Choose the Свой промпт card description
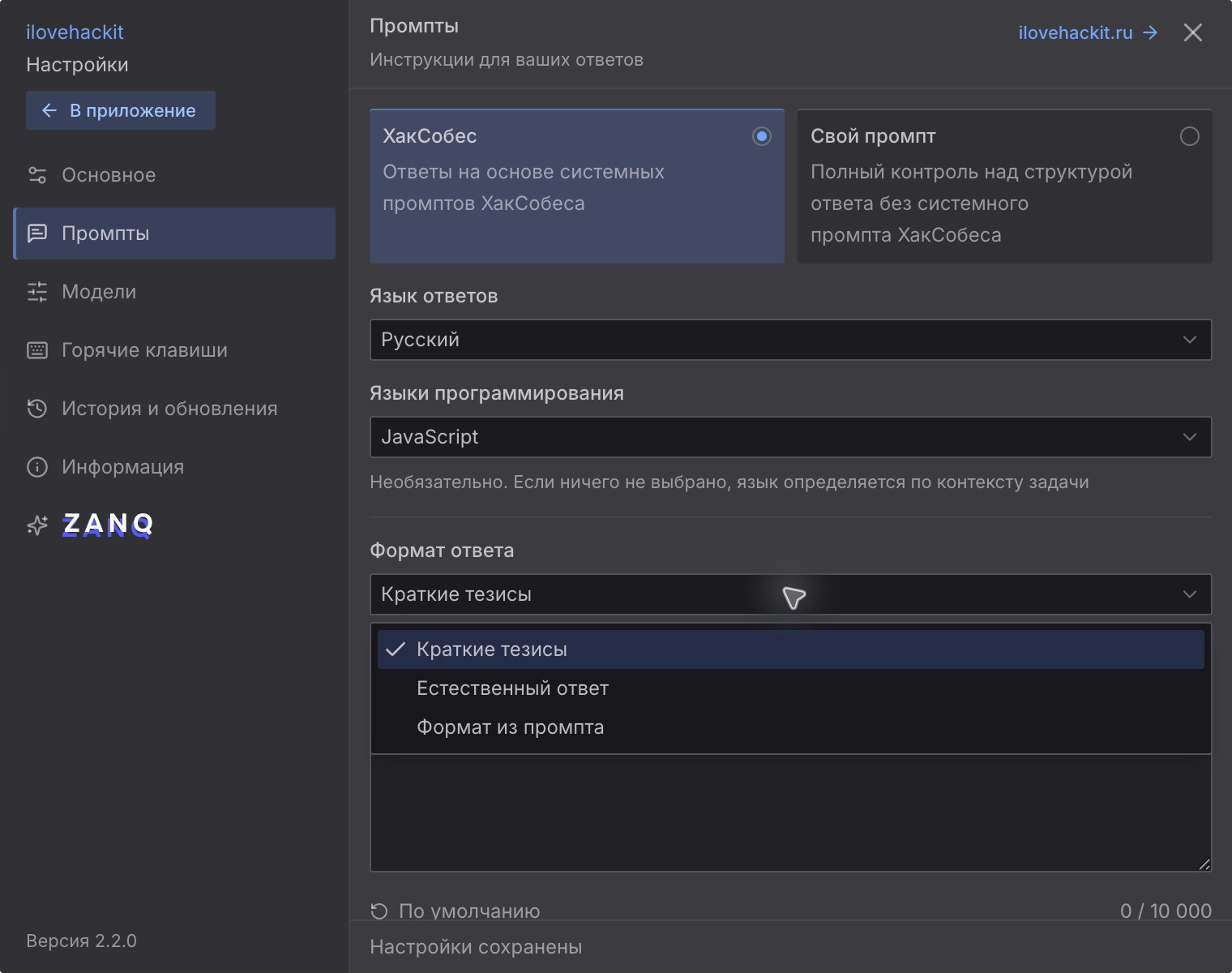 (971, 204)
